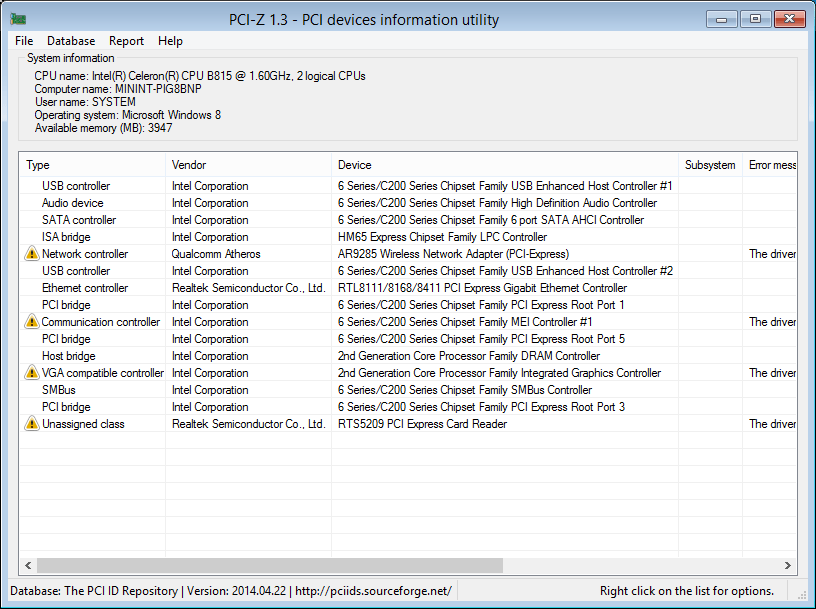The width and height of the screenshot is (816, 609).
Task: Click RTL8111/8168/8411 Gigabit Ethernet Controller device
Action: point(482,288)
